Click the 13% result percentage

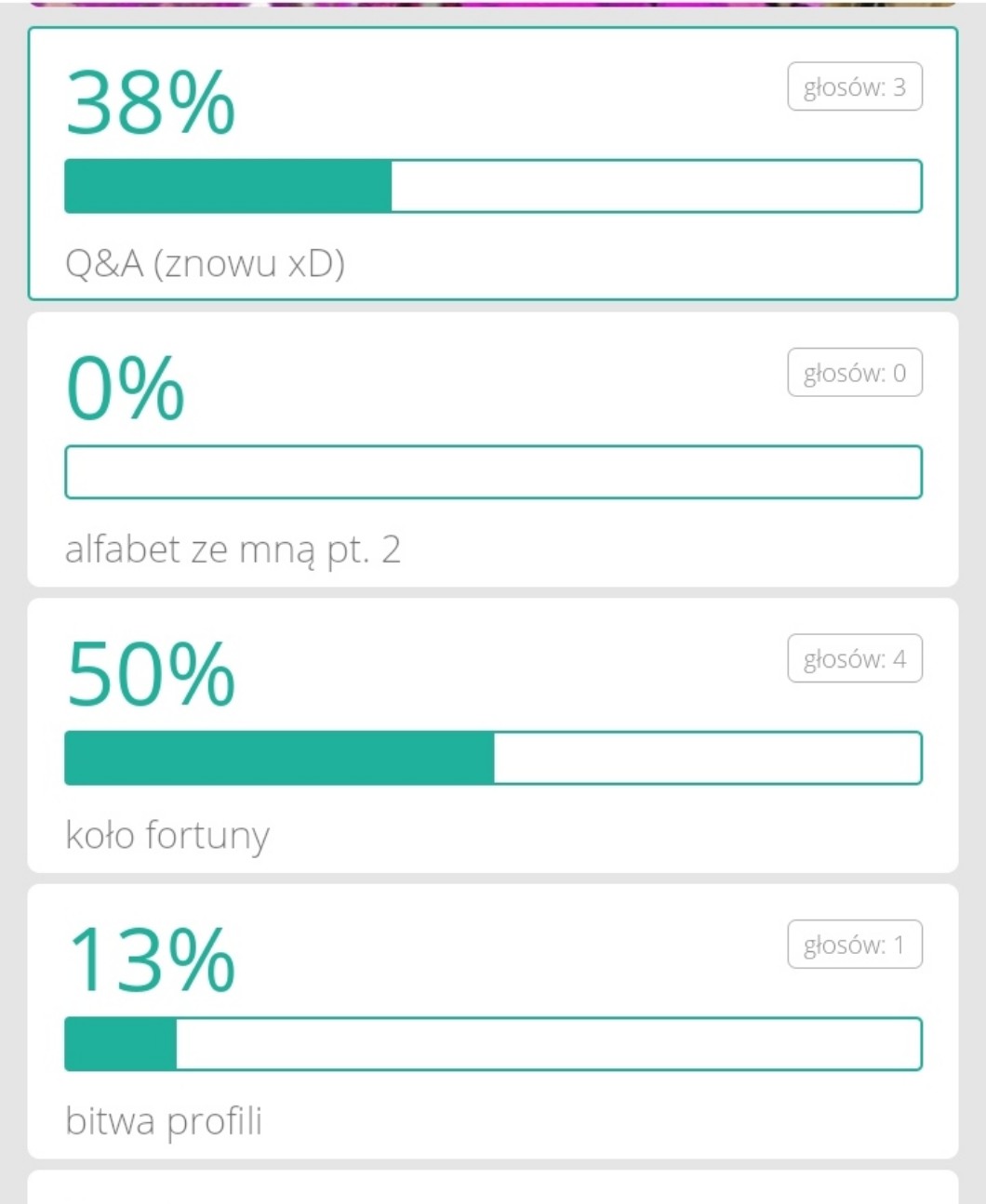point(150,959)
